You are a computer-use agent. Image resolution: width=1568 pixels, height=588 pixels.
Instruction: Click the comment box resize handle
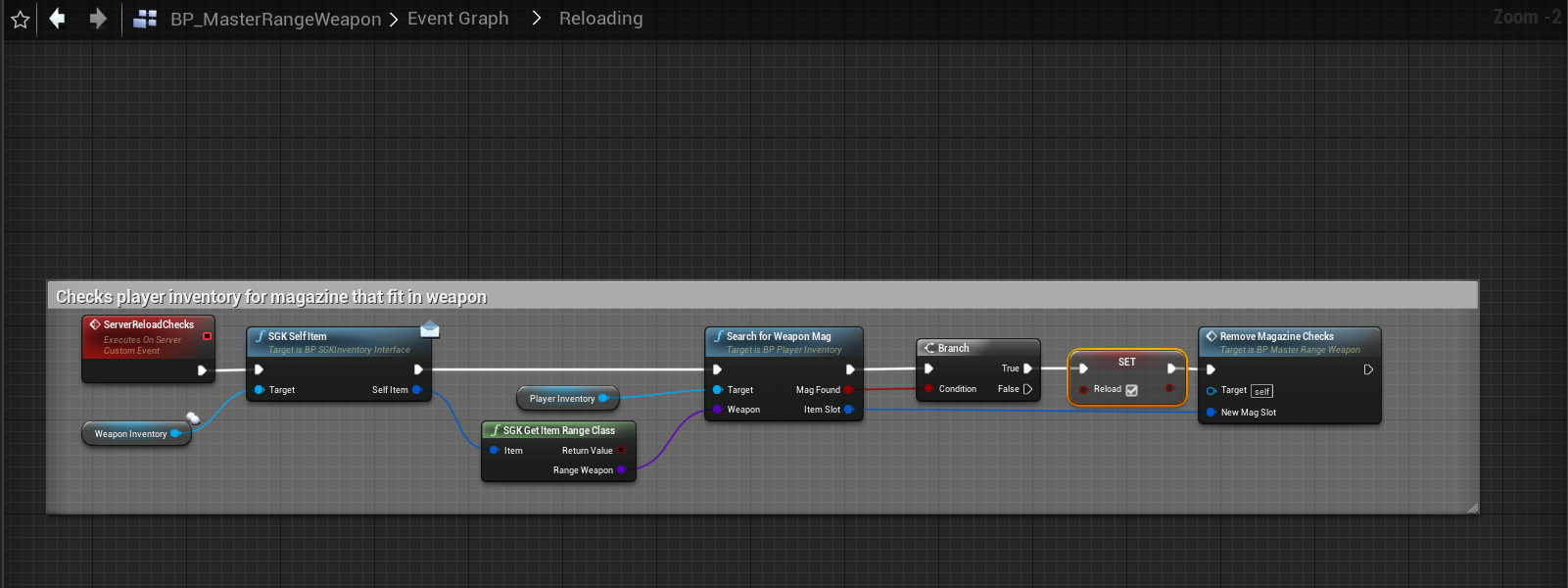(x=1472, y=508)
